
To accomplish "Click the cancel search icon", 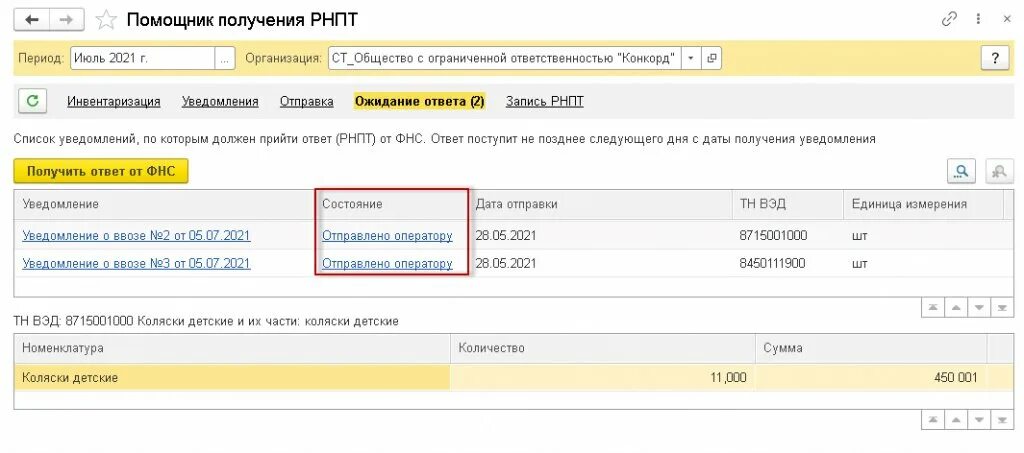I will [x=999, y=171].
